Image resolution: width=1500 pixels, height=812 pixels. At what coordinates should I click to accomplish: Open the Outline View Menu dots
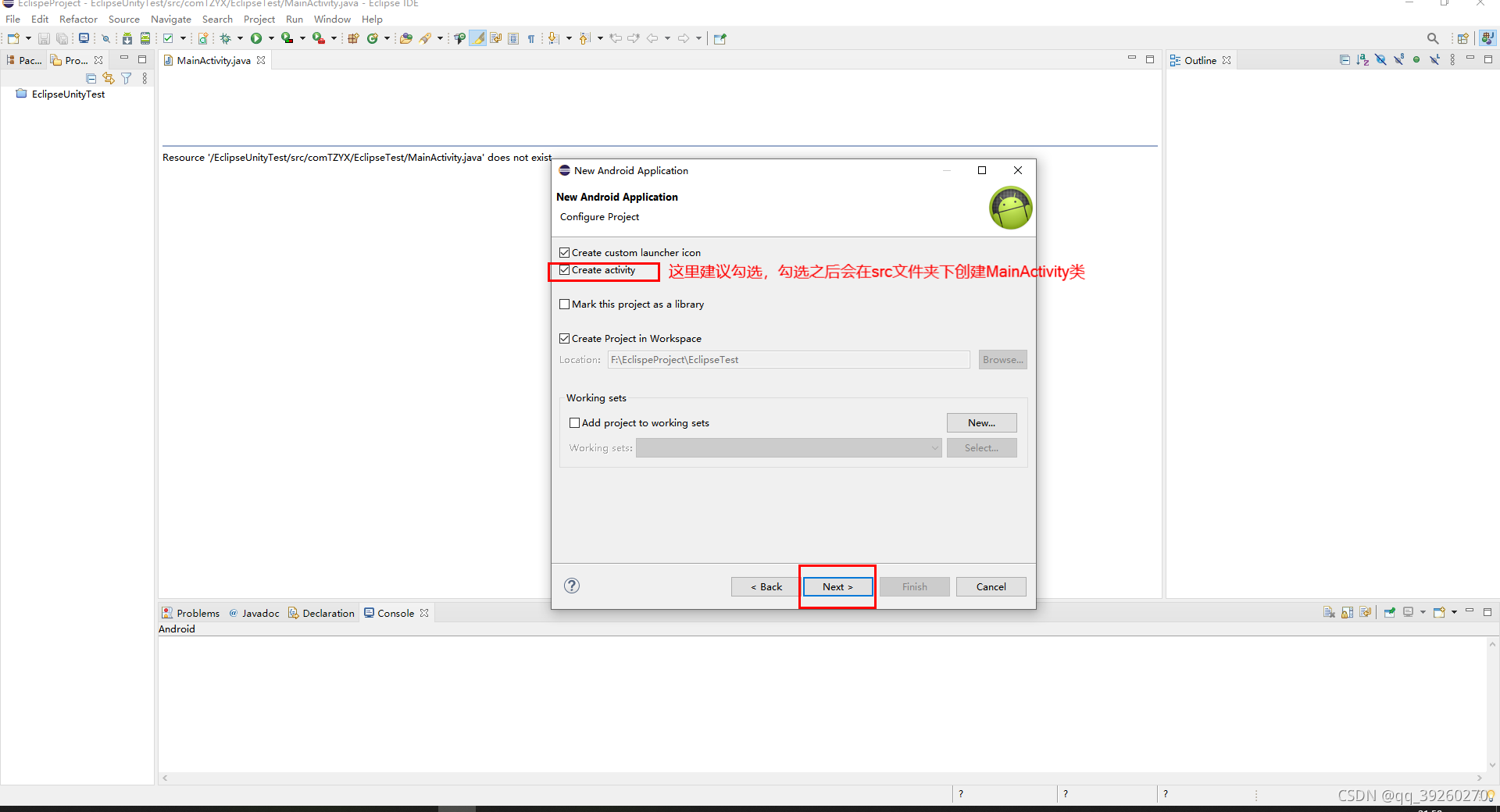[1452, 60]
